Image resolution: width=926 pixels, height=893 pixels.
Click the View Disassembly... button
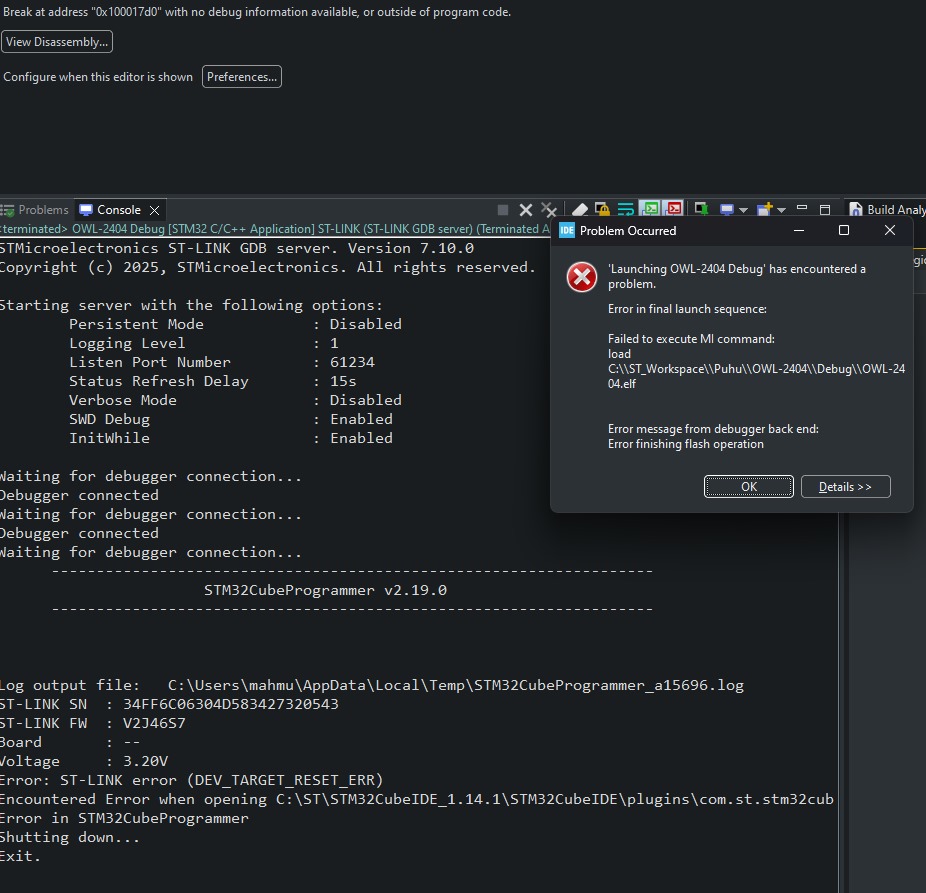click(57, 42)
